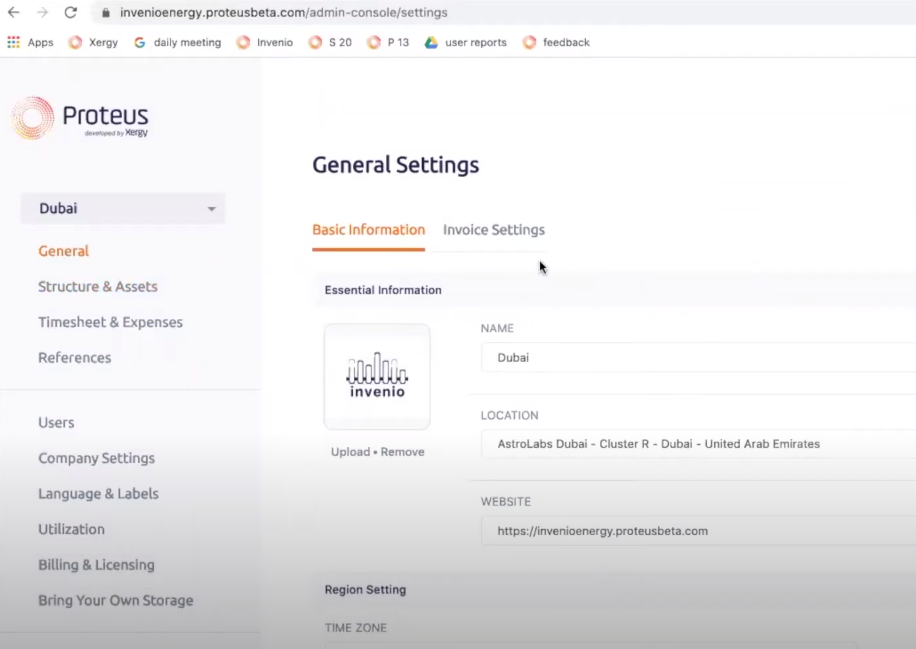The height and width of the screenshot is (649, 916).
Task: Focus the Name input field
Action: (698, 357)
